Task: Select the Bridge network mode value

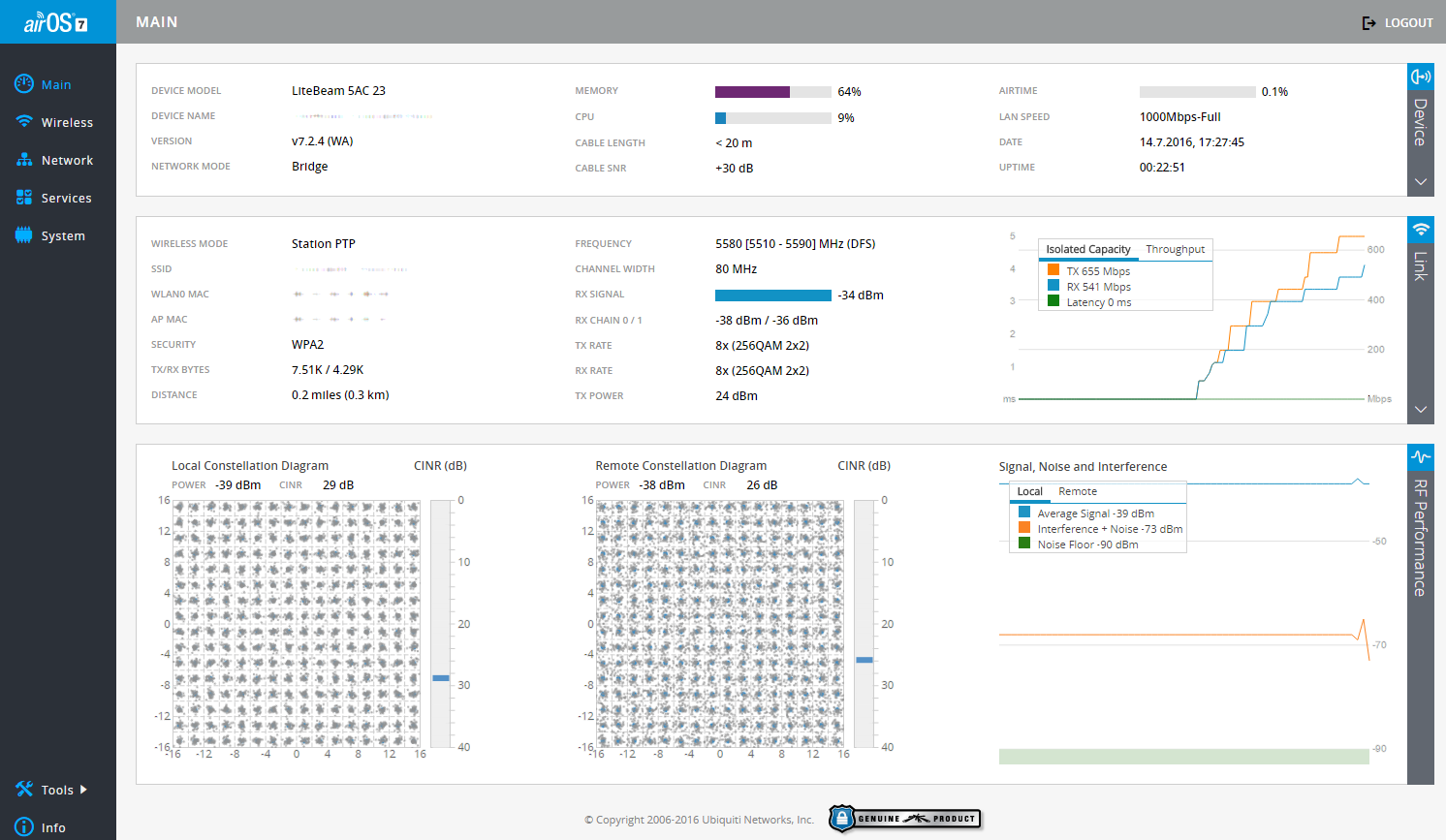Action: point(309,167)
